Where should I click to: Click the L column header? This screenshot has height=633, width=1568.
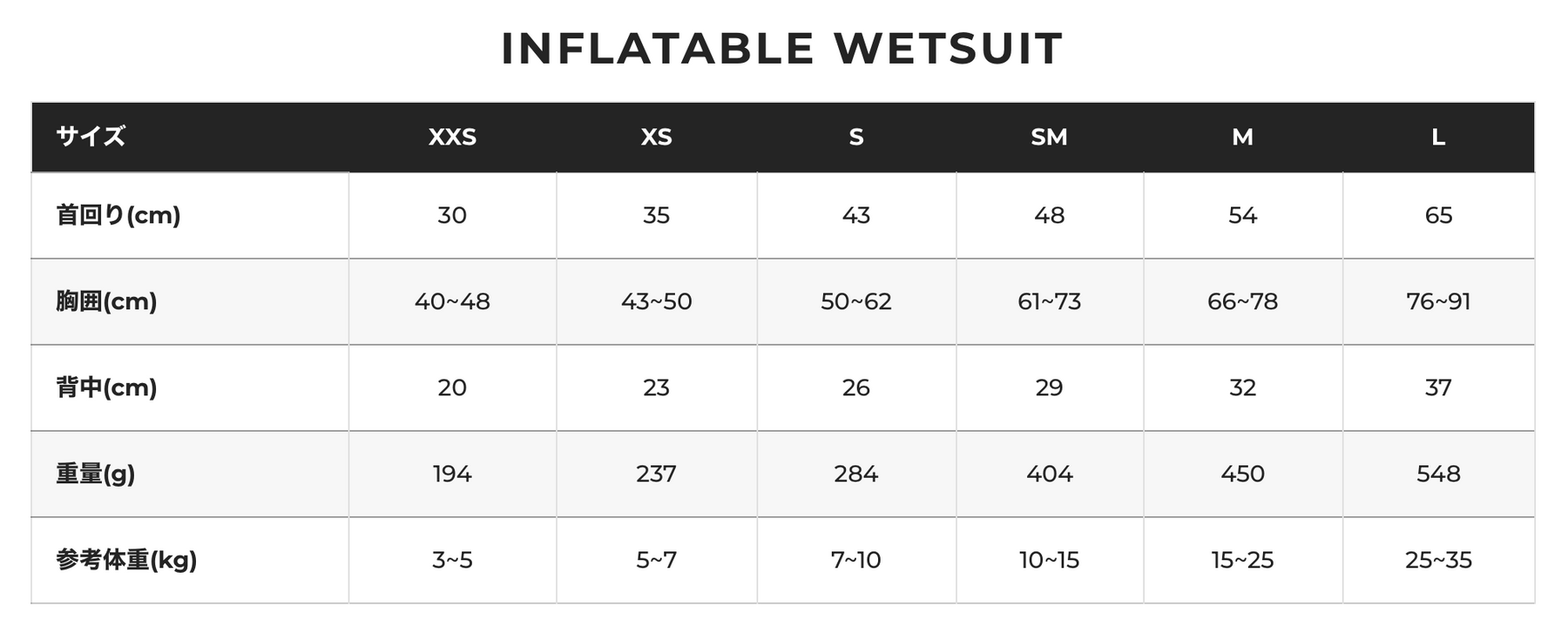click(x=1438, y=137)
